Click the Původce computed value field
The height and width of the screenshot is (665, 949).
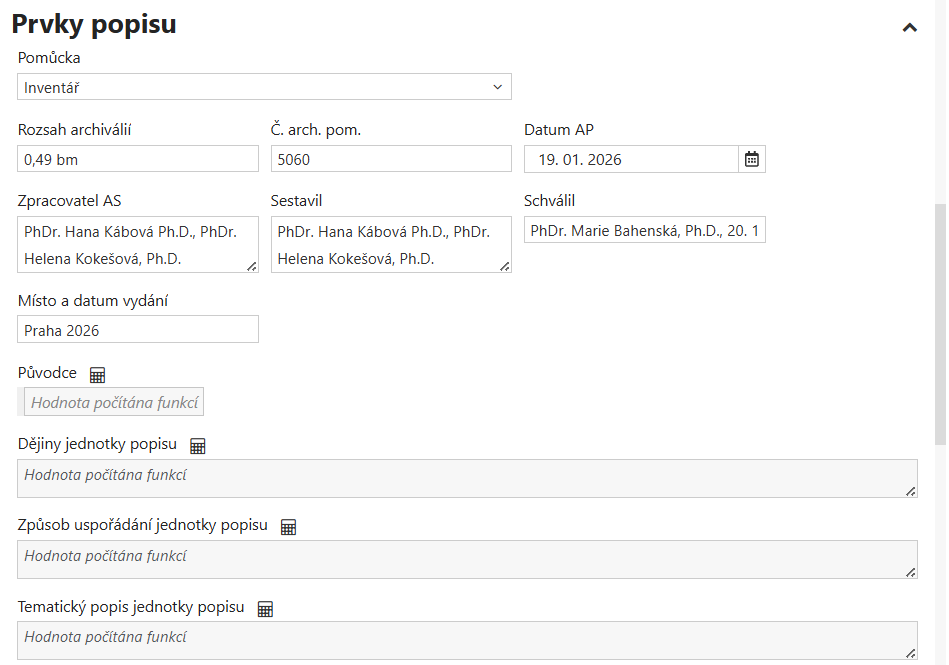point(114,402)
